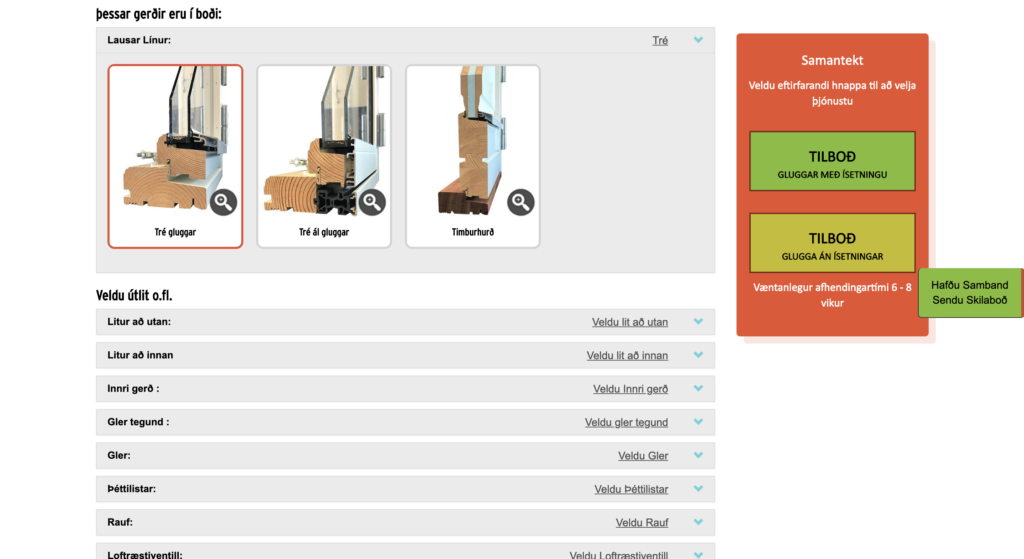This screenshot has width=1024, height=559.
Task: Click Hafðu Samband Sendu Skilaboð button
Action: [969, 293]
